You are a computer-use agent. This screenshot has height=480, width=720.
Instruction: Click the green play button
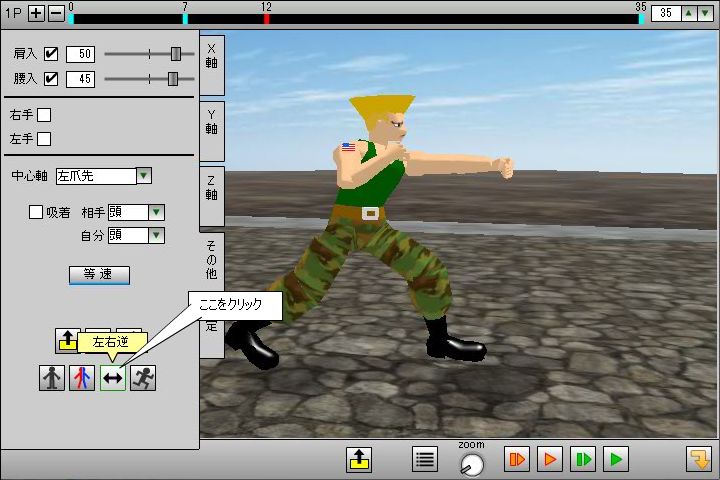[616, 459]
